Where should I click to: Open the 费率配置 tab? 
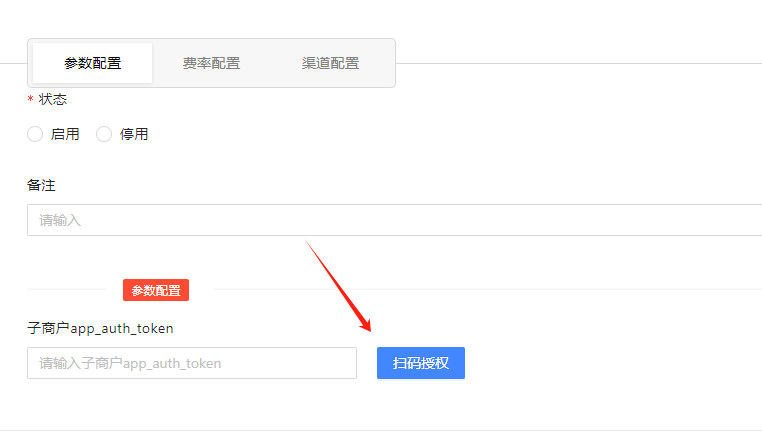211,63
